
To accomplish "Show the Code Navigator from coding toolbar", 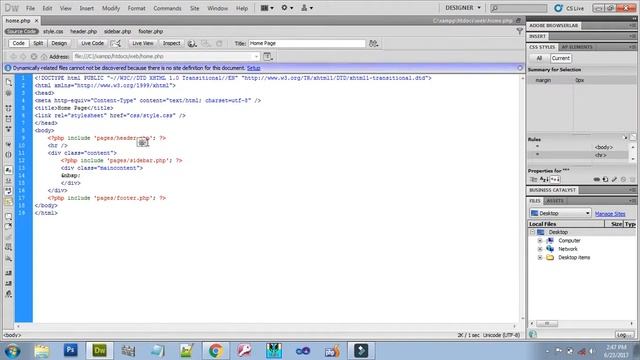I will click(x=9, y=93).
